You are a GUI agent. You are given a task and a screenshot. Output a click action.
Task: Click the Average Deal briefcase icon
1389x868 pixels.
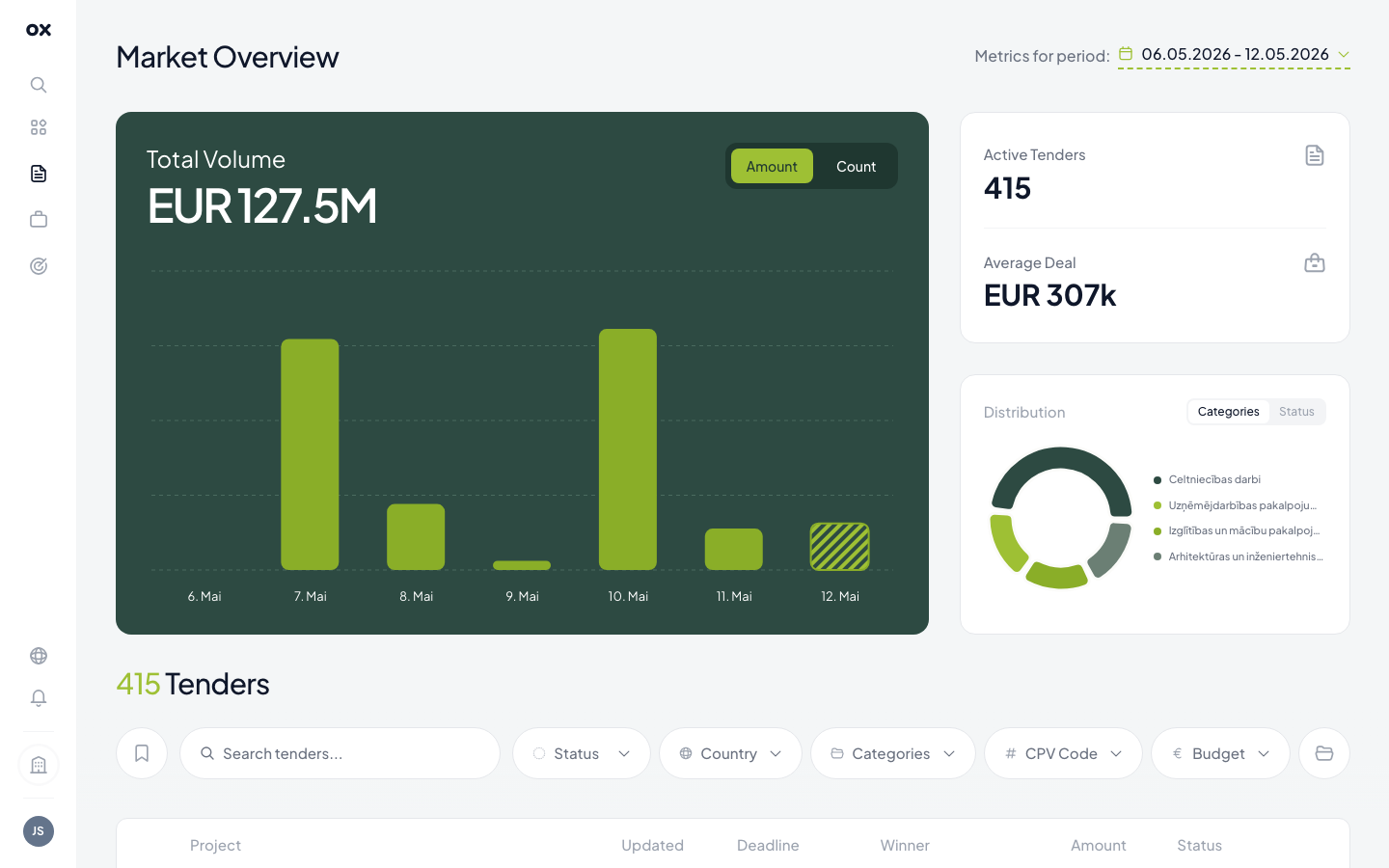tap(1315, 262)
